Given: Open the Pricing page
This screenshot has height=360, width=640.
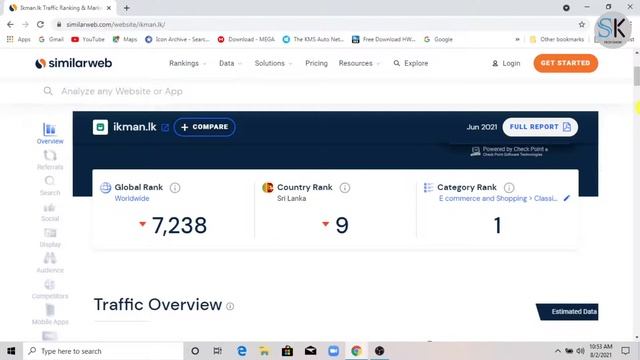Looking at the screenshot, I should (x=316, y=63).
